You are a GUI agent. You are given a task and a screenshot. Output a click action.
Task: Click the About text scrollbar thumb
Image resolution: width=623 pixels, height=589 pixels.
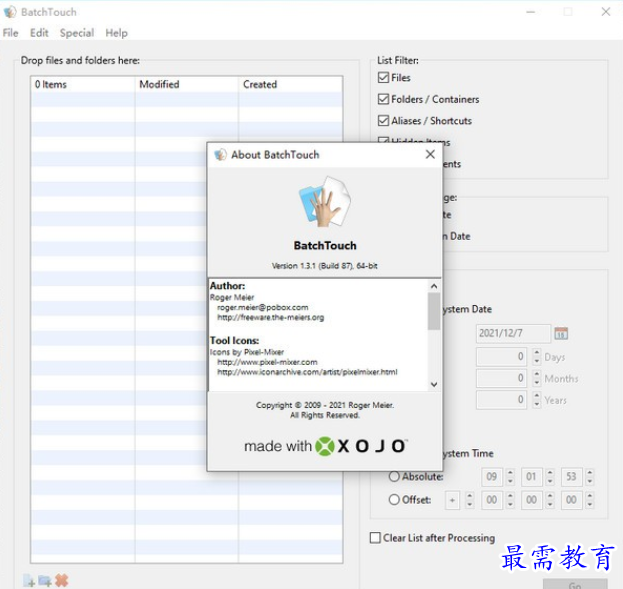(434, 311)
